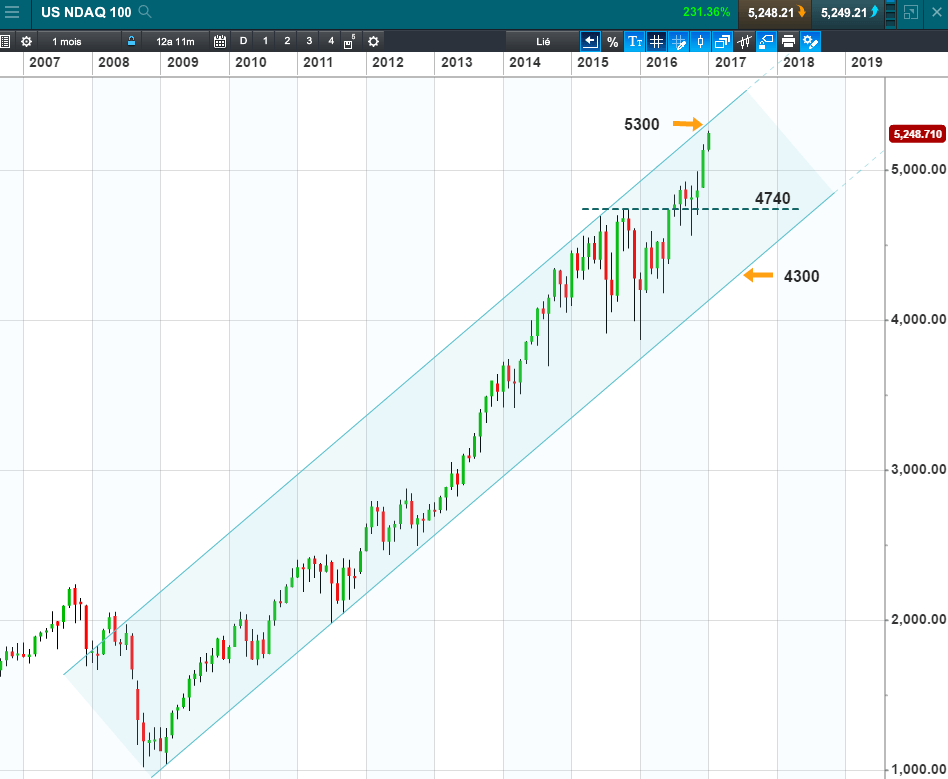Search for an instrument with the magnifier icon

click(144, 11)
